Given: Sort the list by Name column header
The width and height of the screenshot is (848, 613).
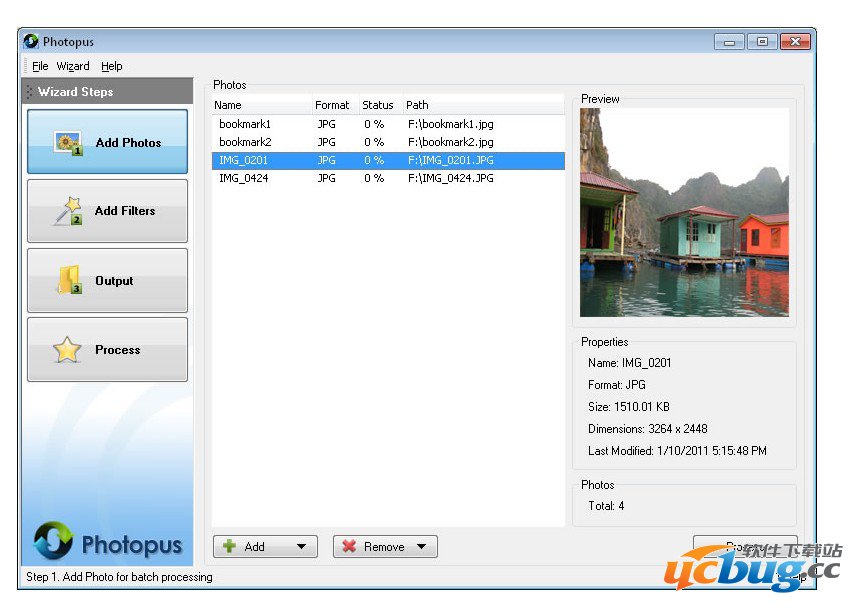Looking at the screenshot, I should [x=260, y=105].
